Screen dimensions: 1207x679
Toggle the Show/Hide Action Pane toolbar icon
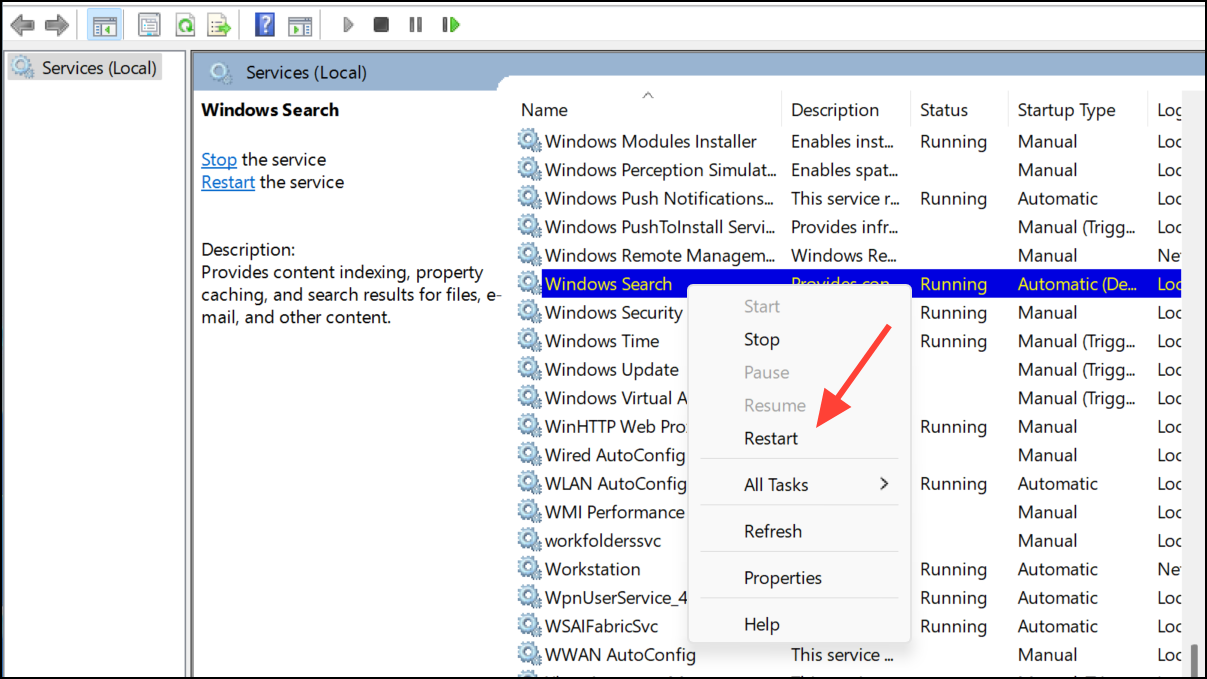point(300,25)
